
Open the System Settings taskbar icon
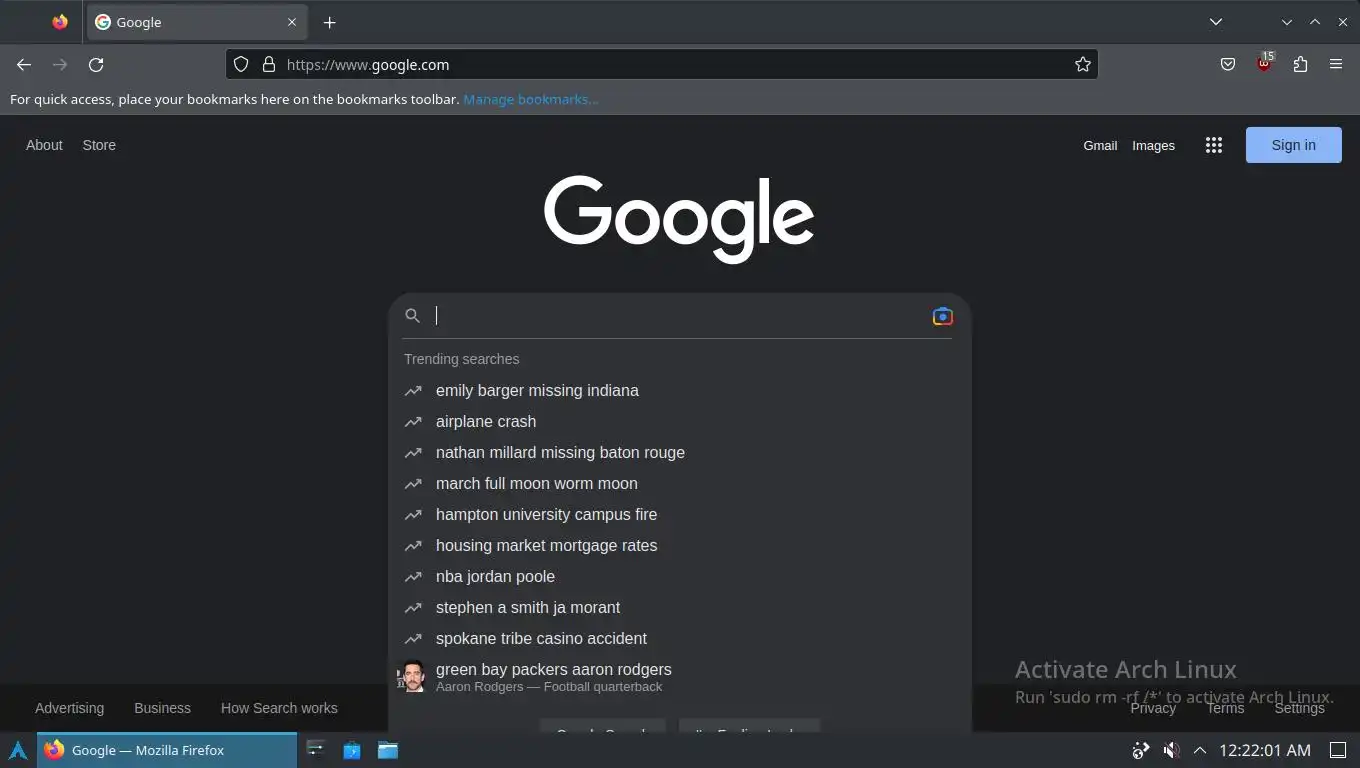point(315,750)
